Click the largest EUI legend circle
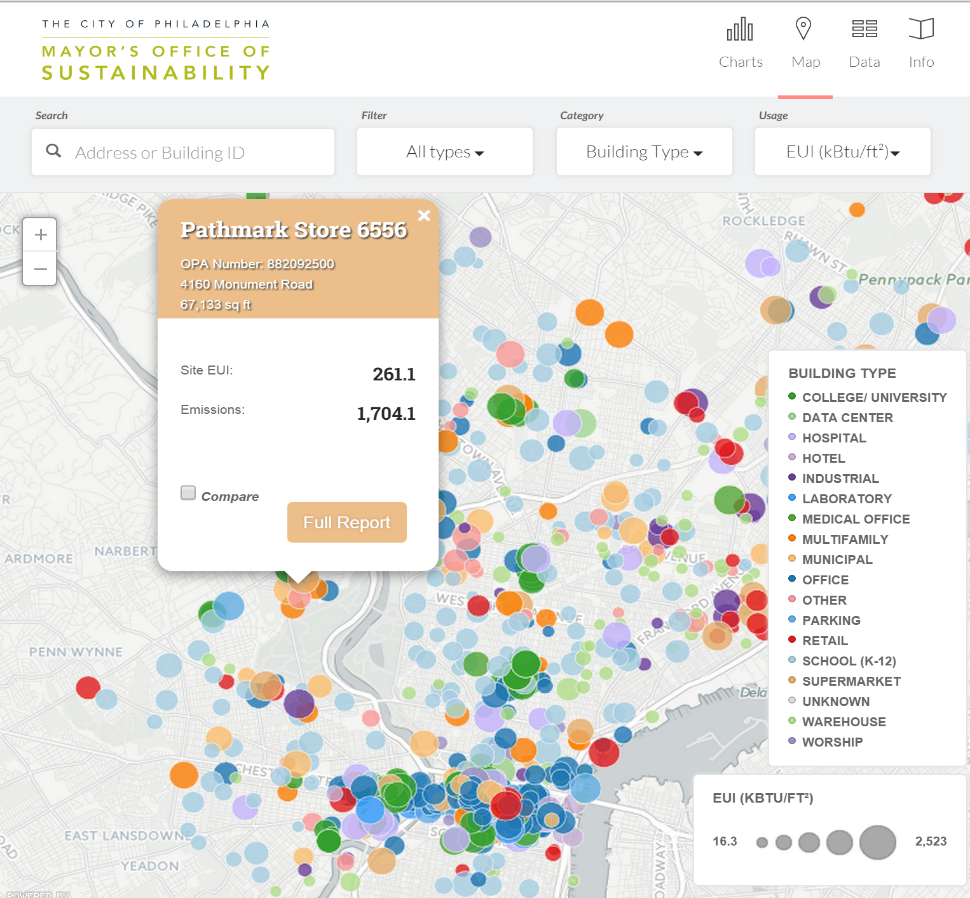Viewport: 970px width, 898px height. point(877,842)
